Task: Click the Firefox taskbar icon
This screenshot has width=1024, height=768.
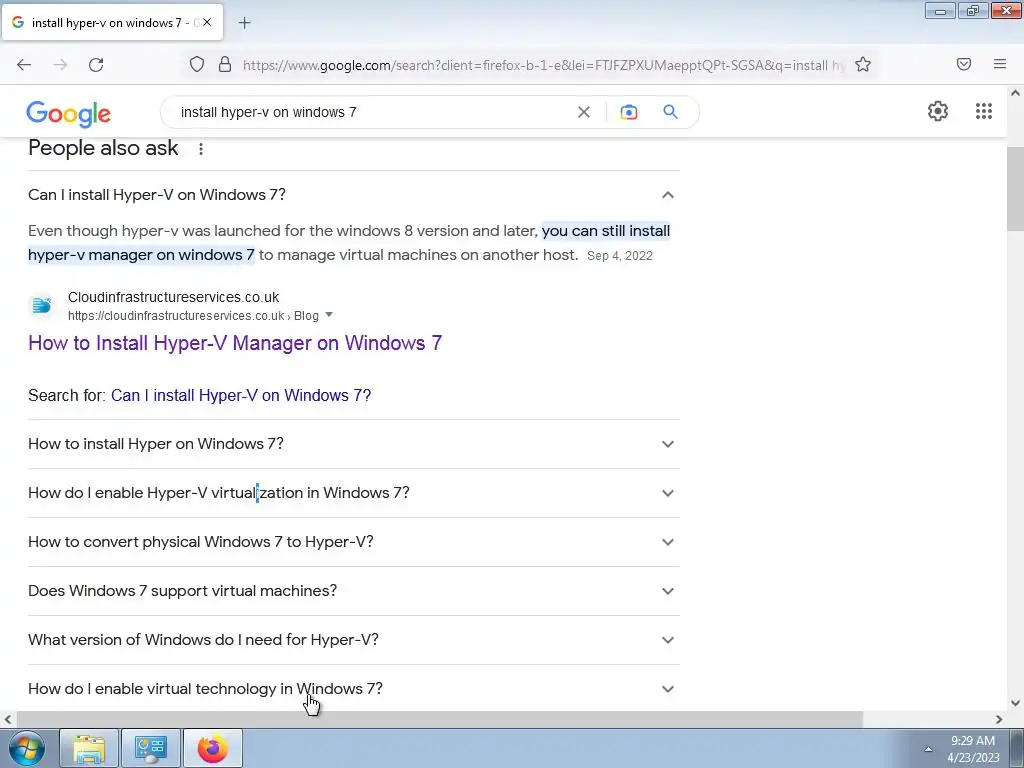Action: tap(213, 748)
